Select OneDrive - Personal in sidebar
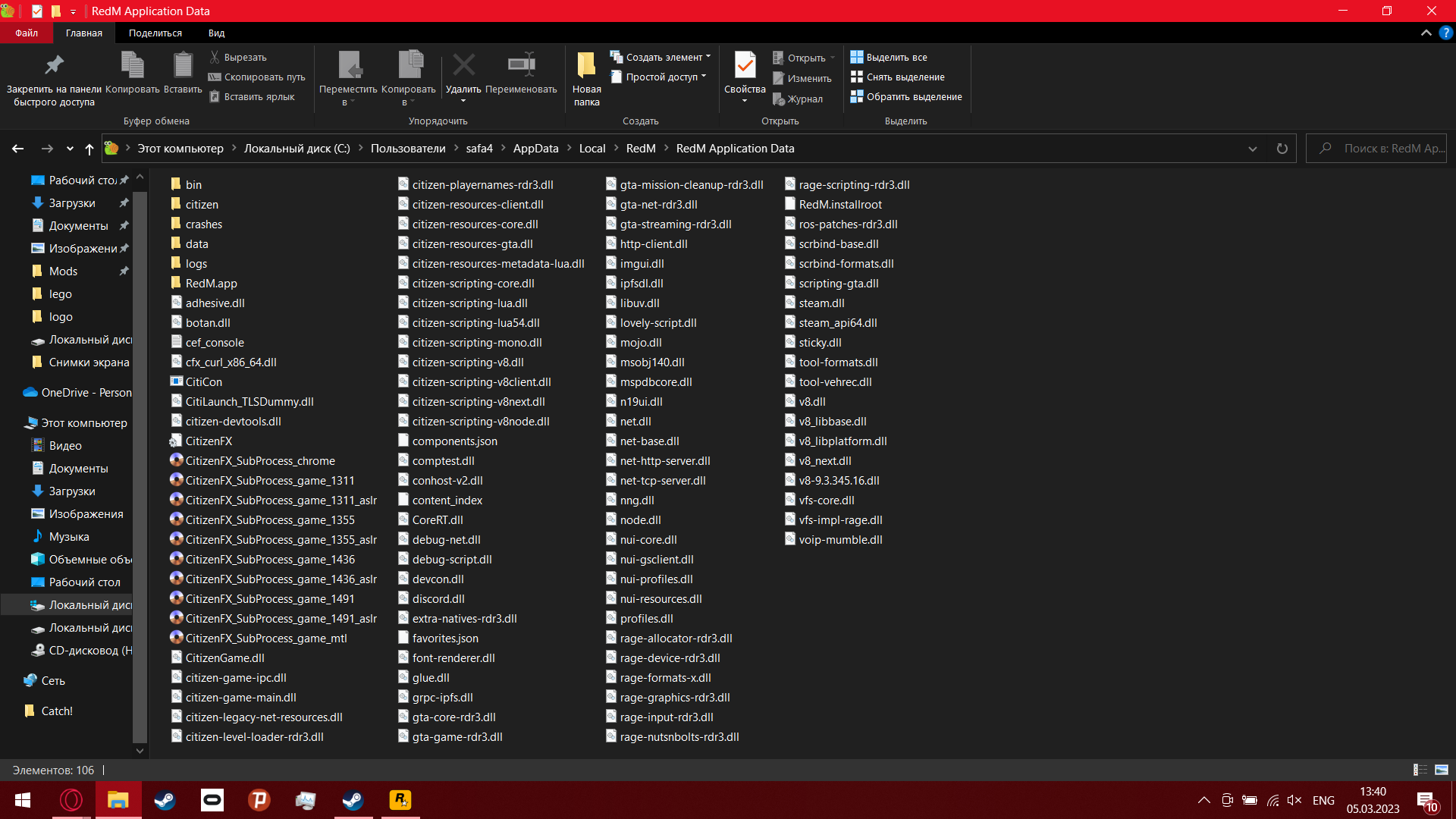Viewport: 1456px width, 819px height. (76, 393)
